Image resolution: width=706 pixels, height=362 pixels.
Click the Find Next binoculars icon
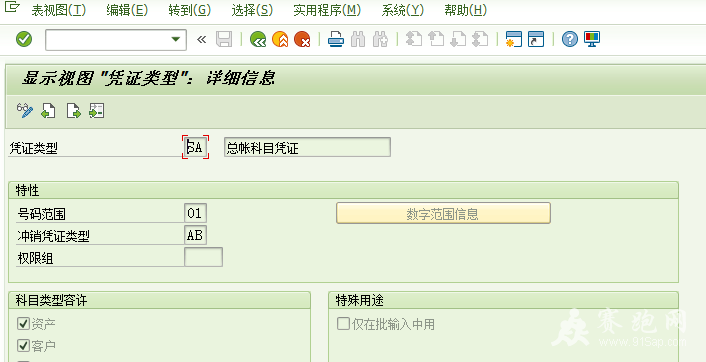(x=380, y=40)
